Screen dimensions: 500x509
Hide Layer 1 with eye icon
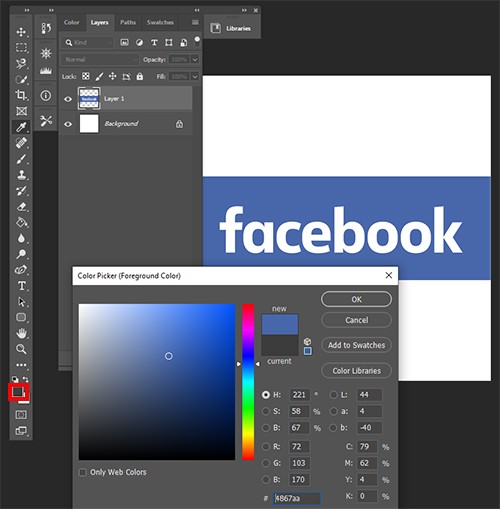[x=68, y=99]
